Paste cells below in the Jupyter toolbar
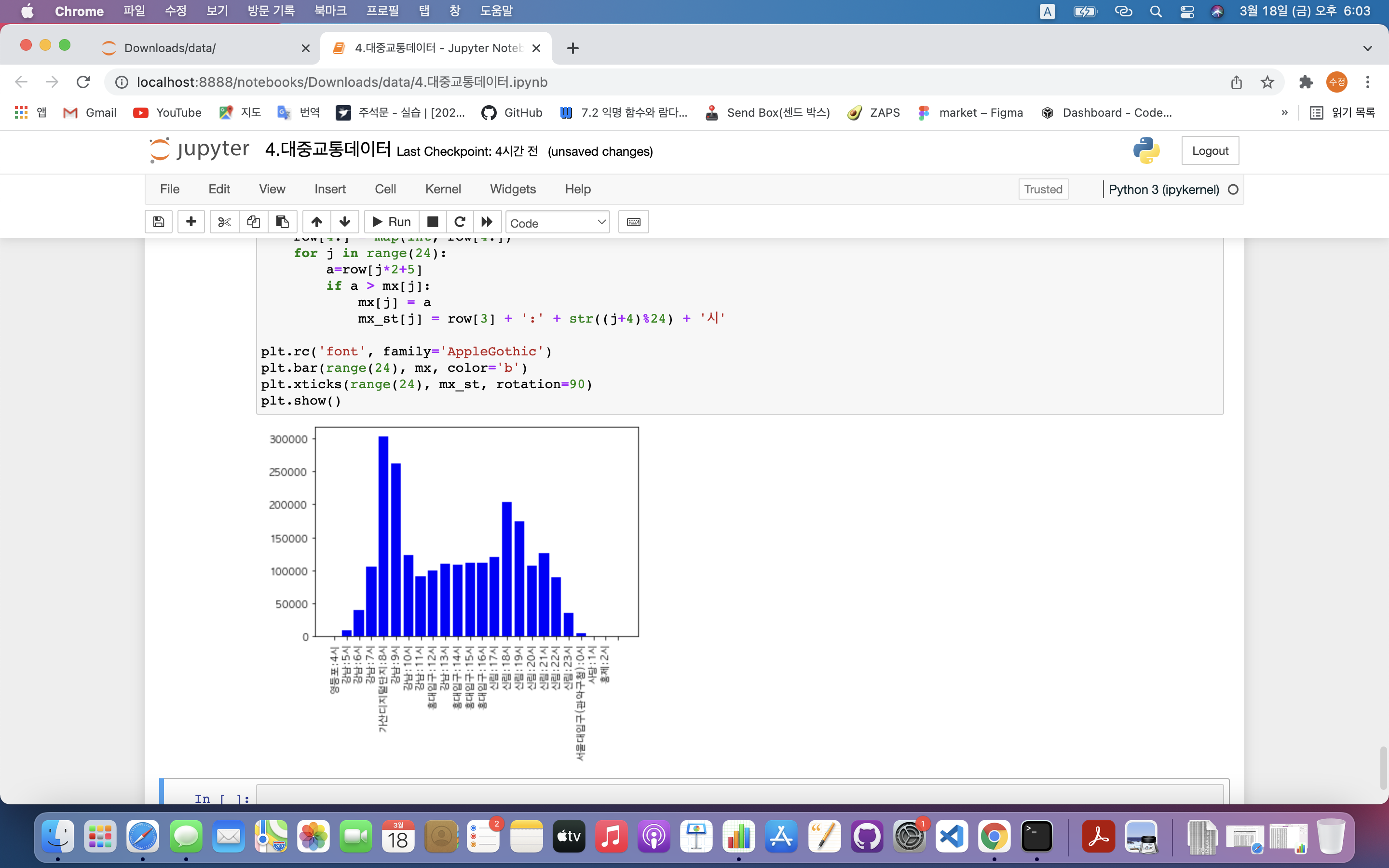 282,222
